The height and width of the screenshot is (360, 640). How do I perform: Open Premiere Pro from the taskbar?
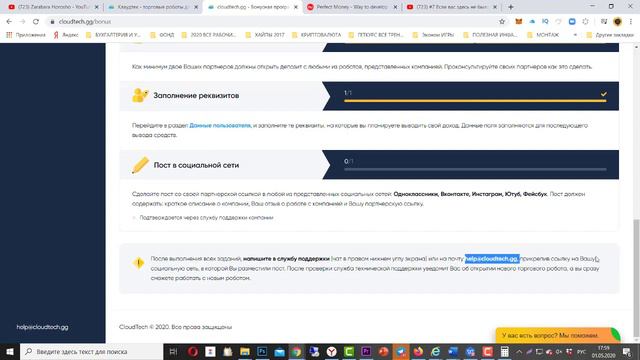(x=366, y=351)
